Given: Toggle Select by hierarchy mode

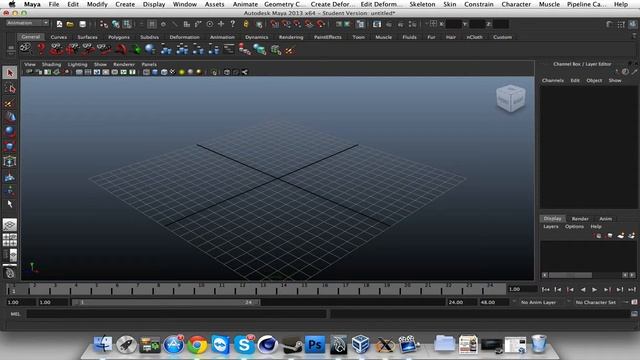Looking at the screenshot, I should tap(104, 24).
